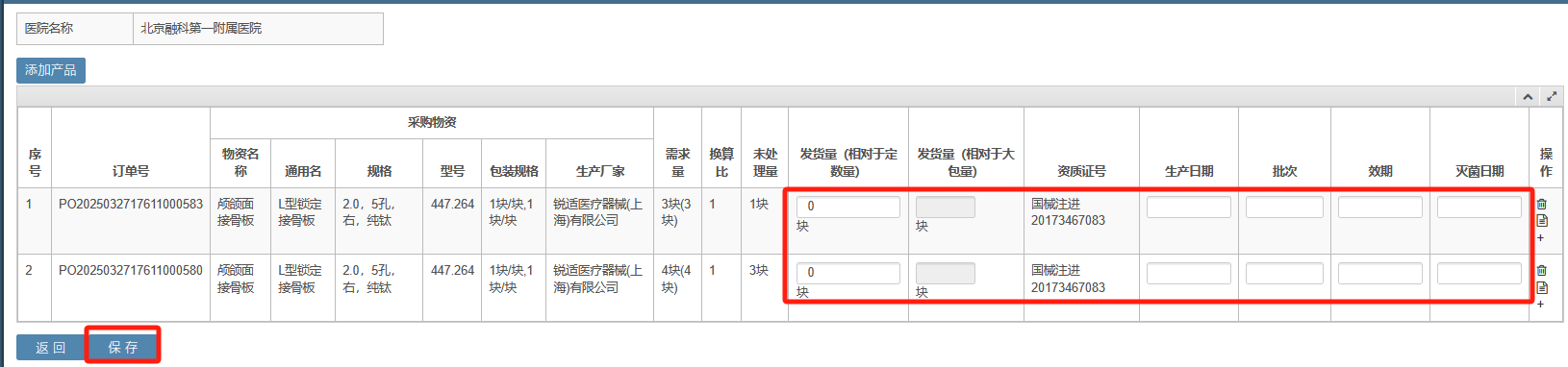Click the 医院名称 label
1568x367 pixels.
click(49, 28)
